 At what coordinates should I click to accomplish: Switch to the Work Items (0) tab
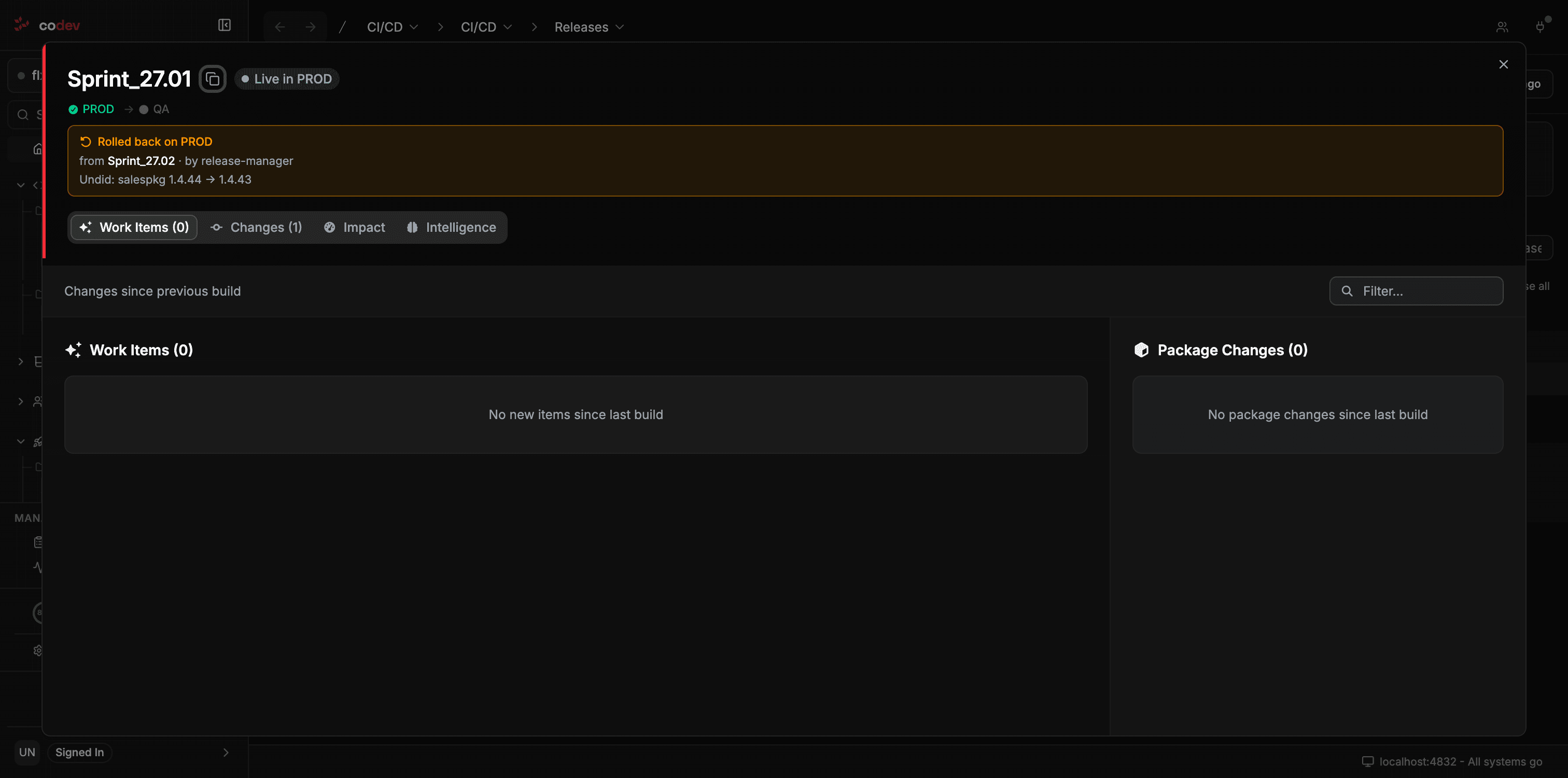(134, 228)
